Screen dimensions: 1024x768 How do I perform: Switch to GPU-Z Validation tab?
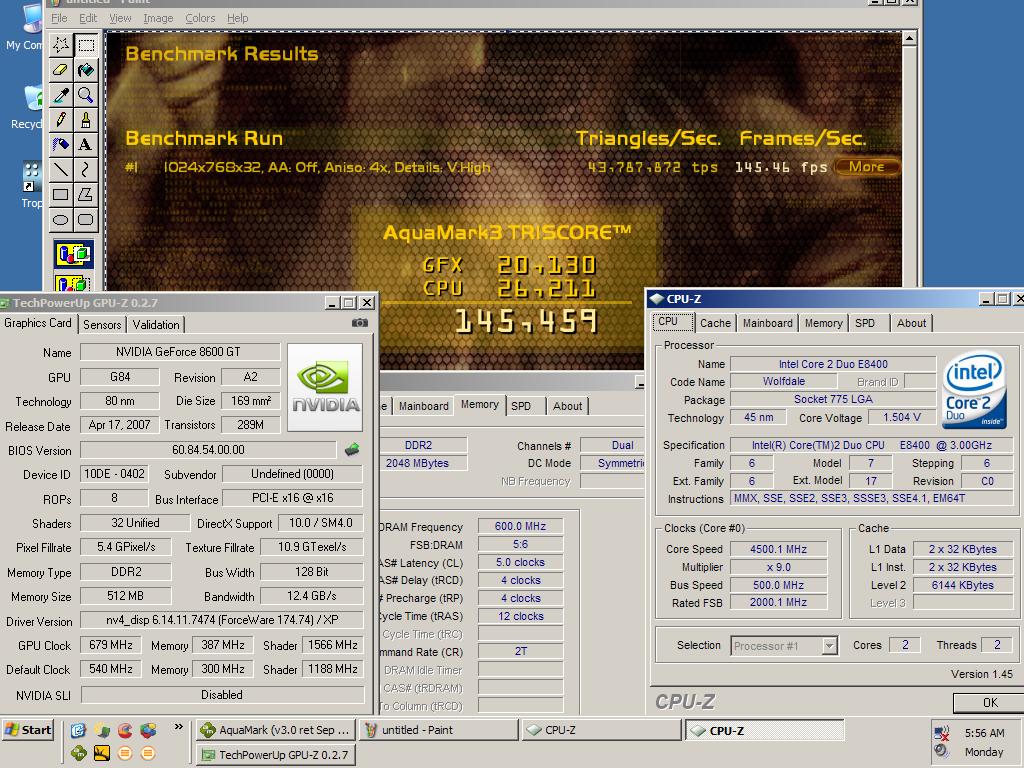click(156, 325)
